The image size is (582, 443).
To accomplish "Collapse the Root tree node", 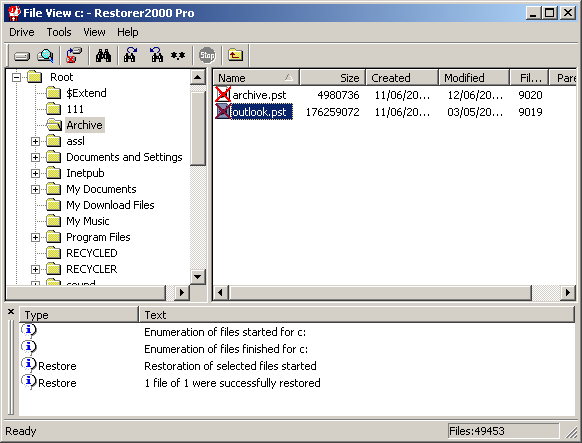I will 16,78.
